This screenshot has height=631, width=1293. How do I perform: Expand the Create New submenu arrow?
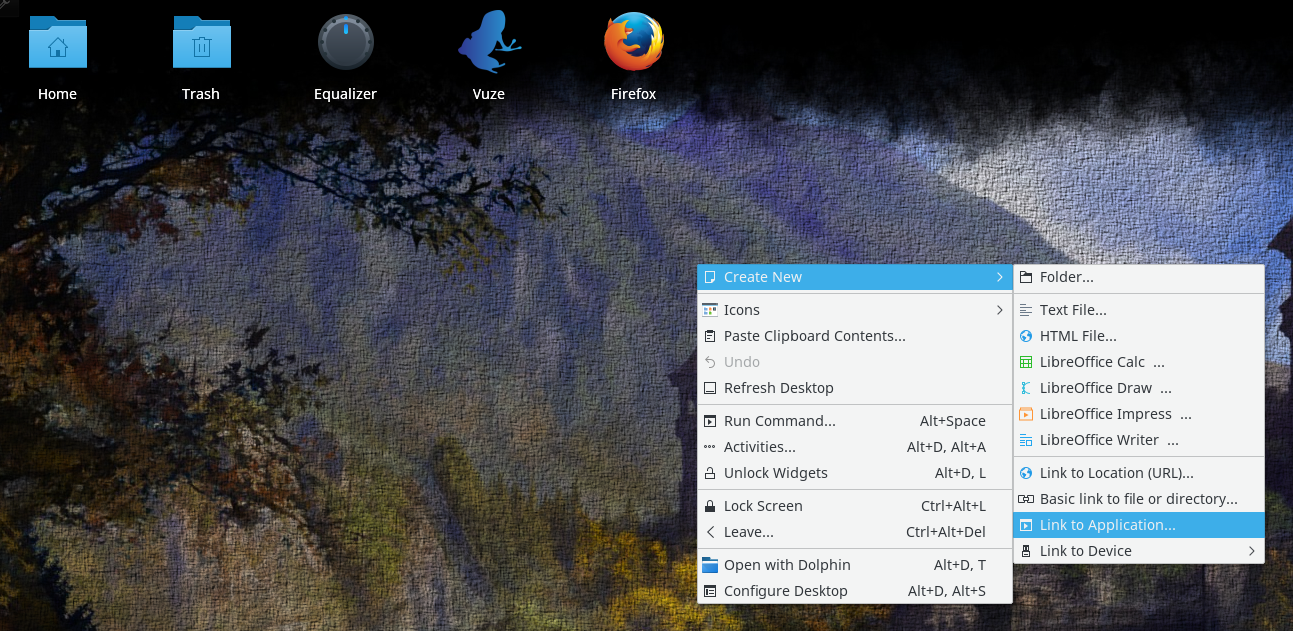click(x=1000, y=277)
